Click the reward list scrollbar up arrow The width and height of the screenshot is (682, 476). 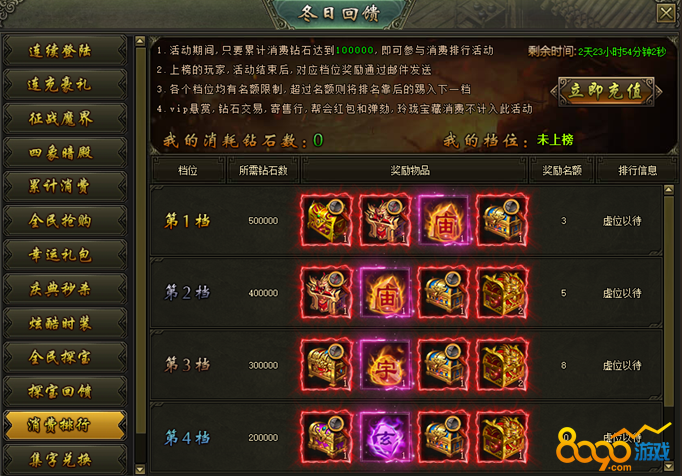tap(669, 190)
